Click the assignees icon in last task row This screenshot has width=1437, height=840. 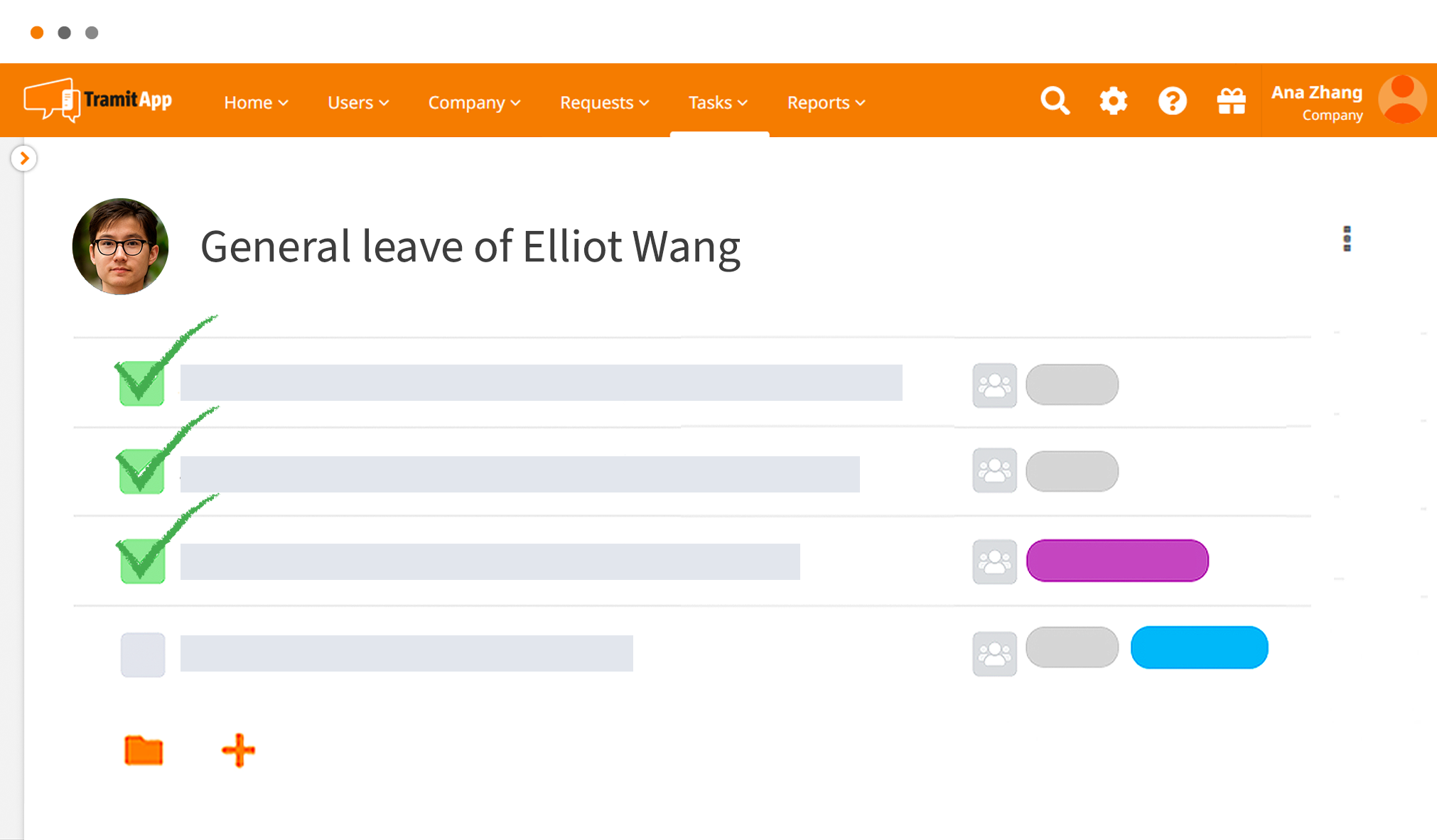994,654
